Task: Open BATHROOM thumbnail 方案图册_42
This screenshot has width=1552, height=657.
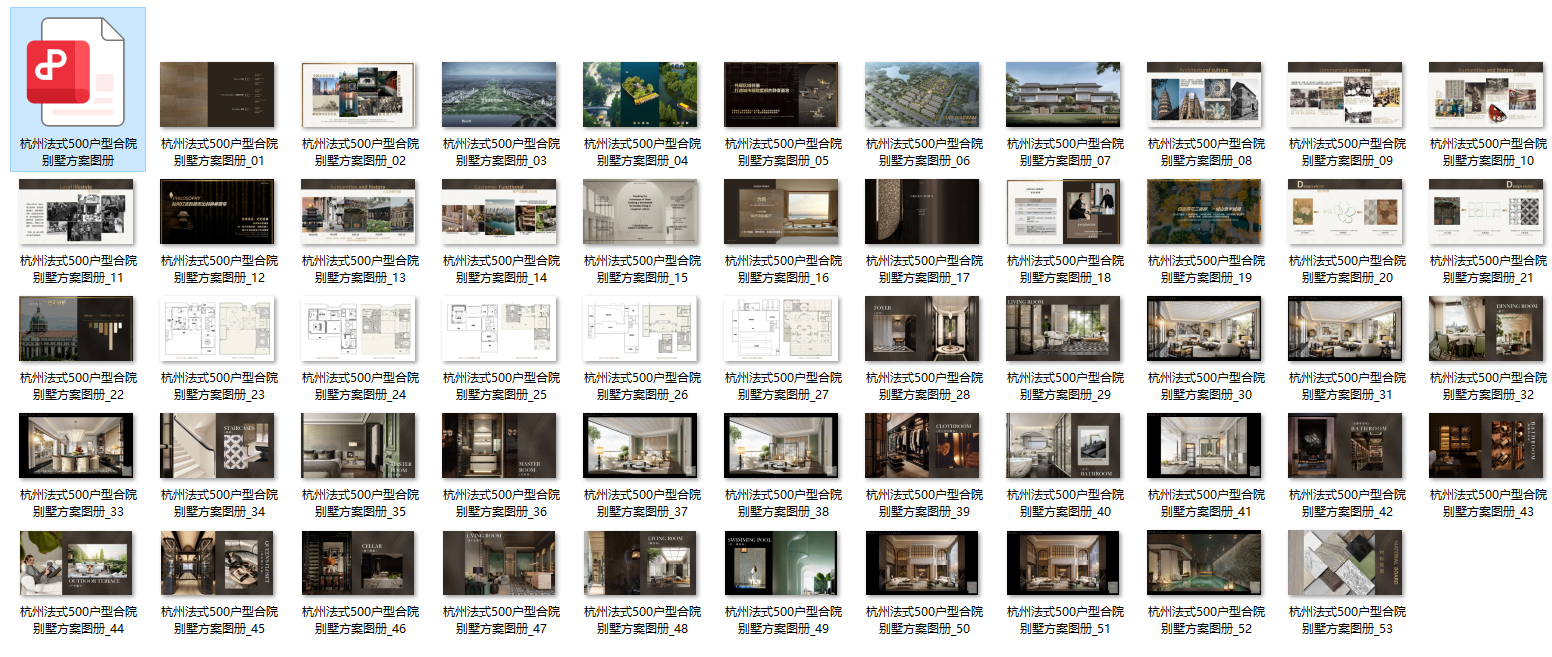Action: pos(1345,446)
